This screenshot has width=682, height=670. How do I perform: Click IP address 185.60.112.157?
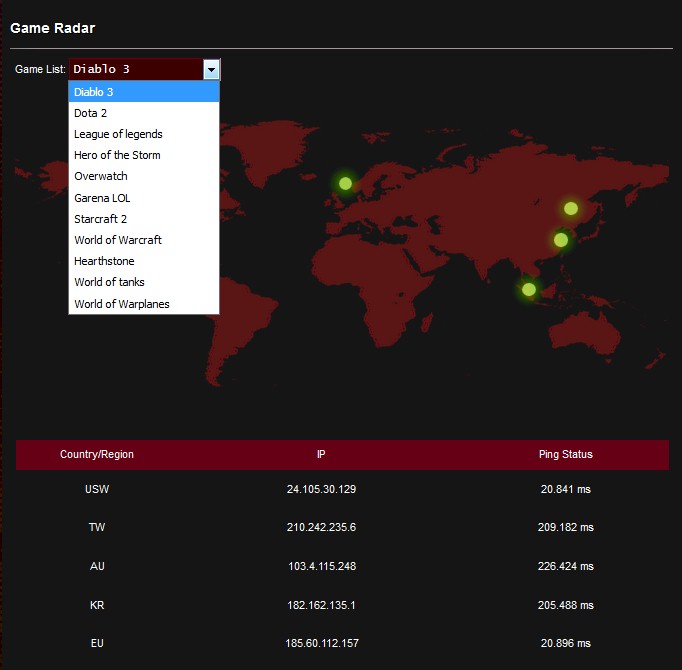[322, 643]
